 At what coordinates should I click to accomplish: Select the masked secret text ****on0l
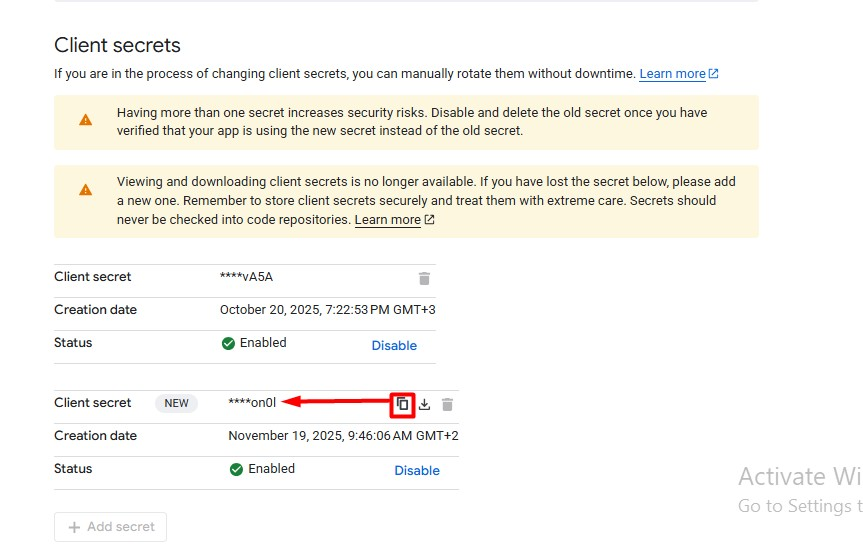pos(252,403)
